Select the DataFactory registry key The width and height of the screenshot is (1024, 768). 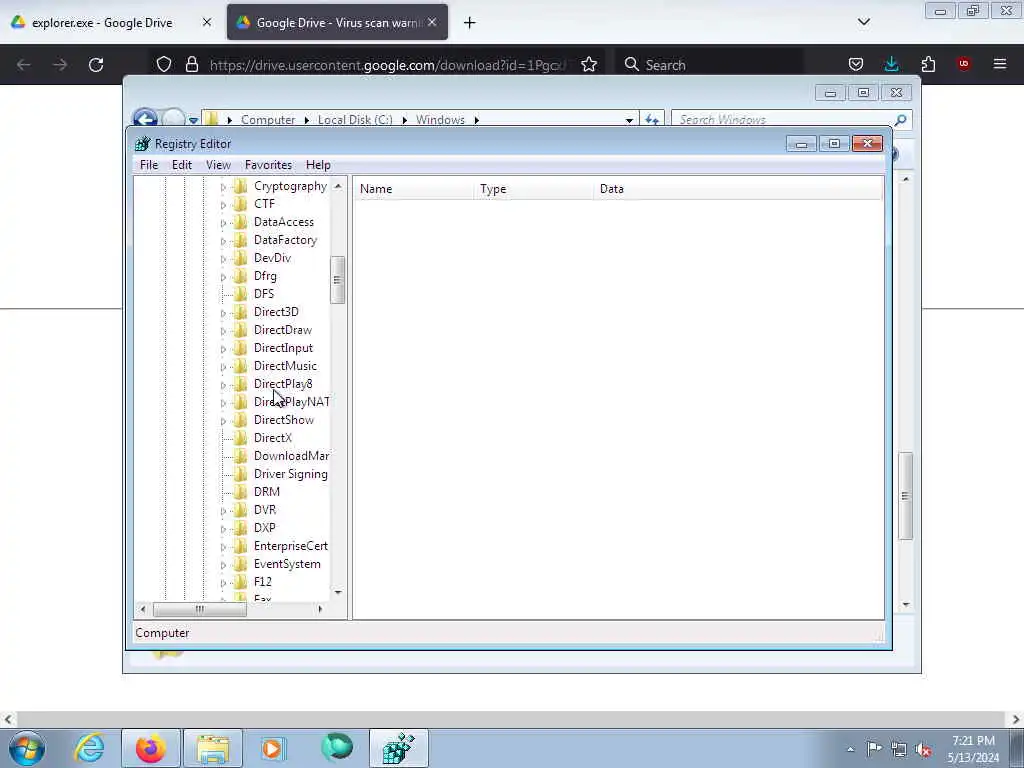[285, 240]
